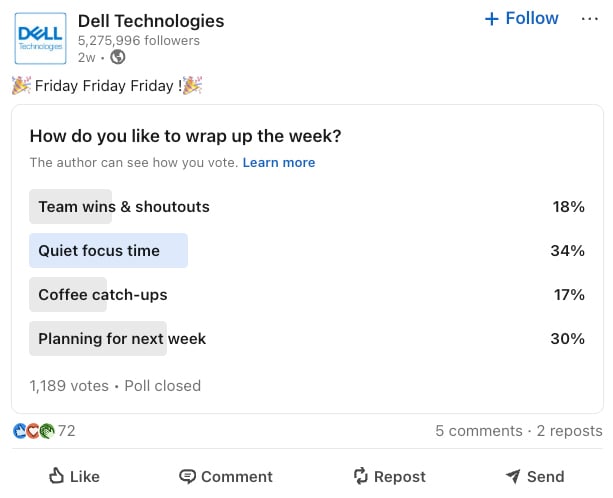This screenshot has width=613, height=498.
Task: Select the Quiet focus time option
Action: (99, 251)
